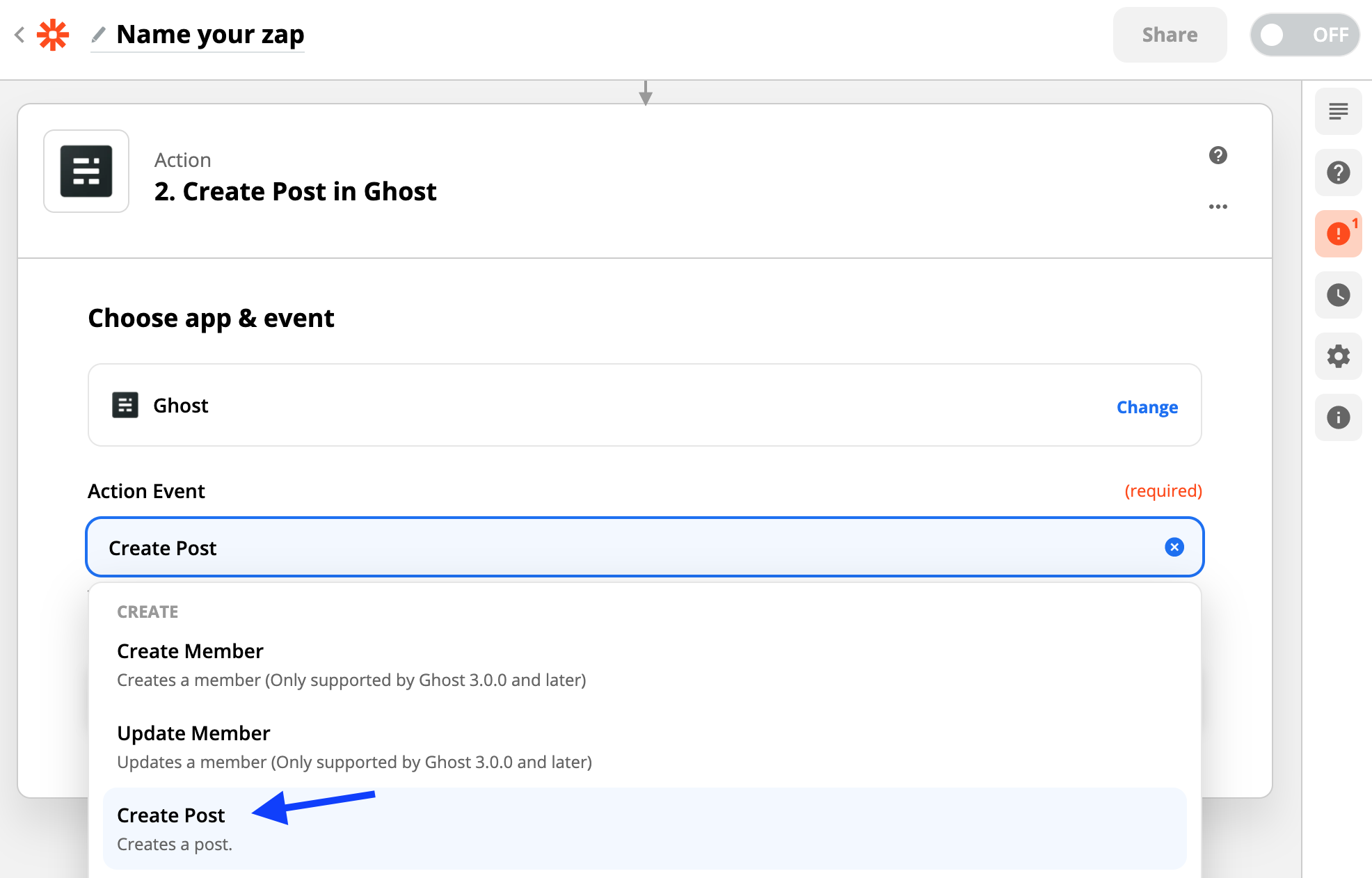Open the sidebar help question mark
Viewport: 1372px width, 878px height.
(x=1338, y=173)
